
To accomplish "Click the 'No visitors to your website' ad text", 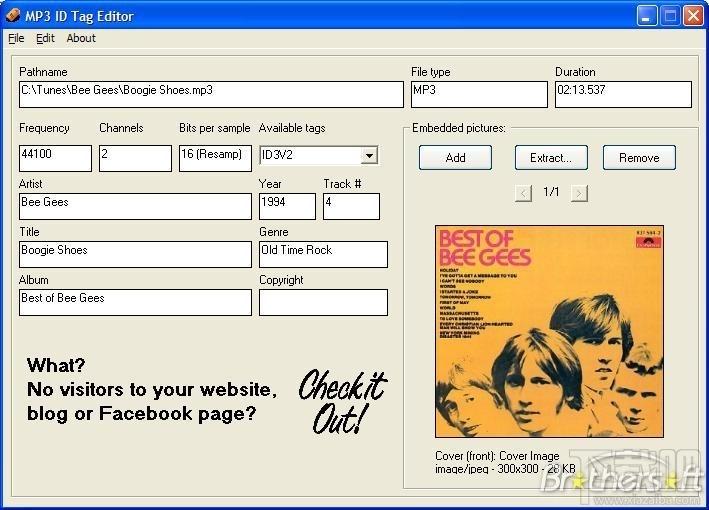I will point(152,389).
